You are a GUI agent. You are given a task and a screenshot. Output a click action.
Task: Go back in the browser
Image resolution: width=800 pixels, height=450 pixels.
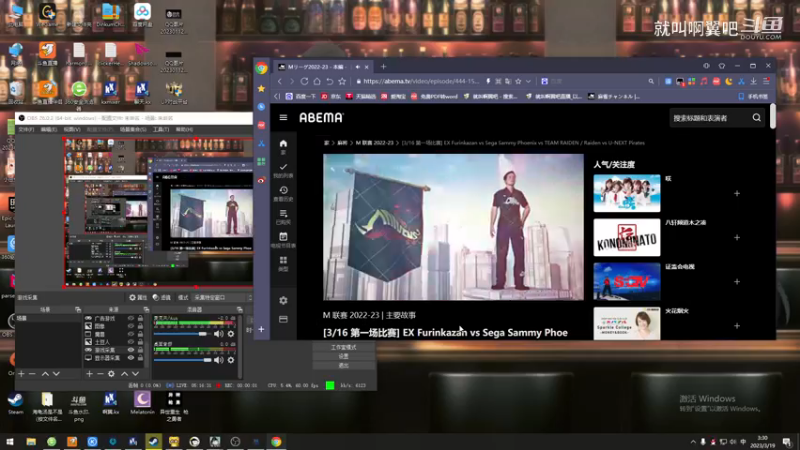pyautogui.click(x=280, y=81)
